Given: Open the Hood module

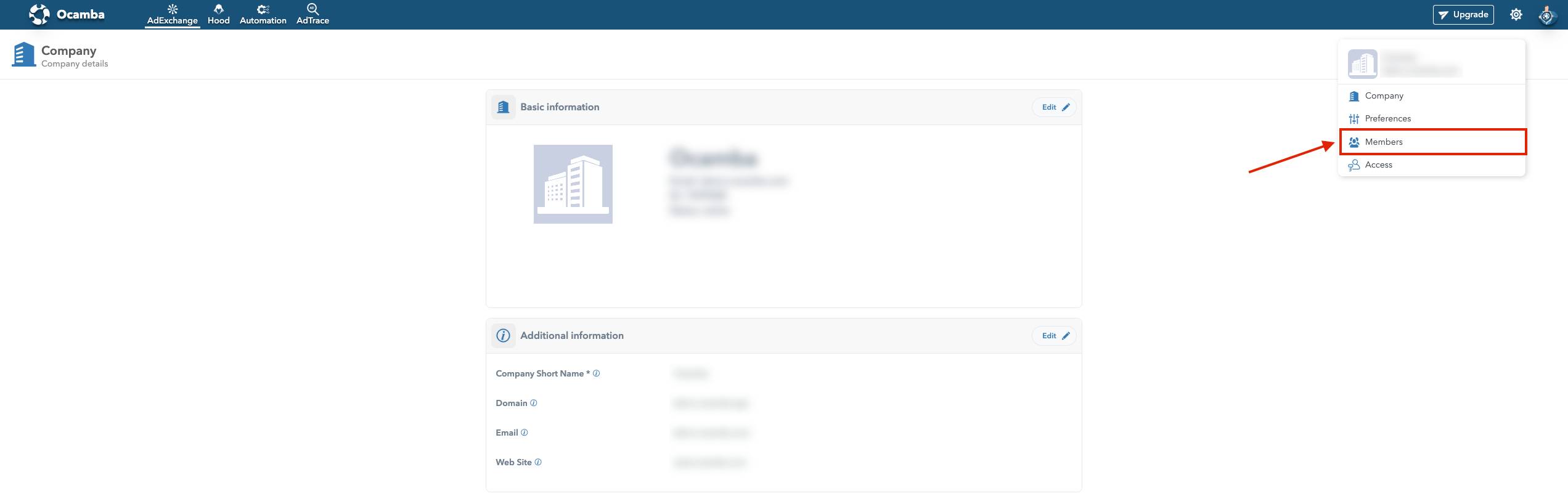Looking at the screenshot, I should [x=218, y=14].
